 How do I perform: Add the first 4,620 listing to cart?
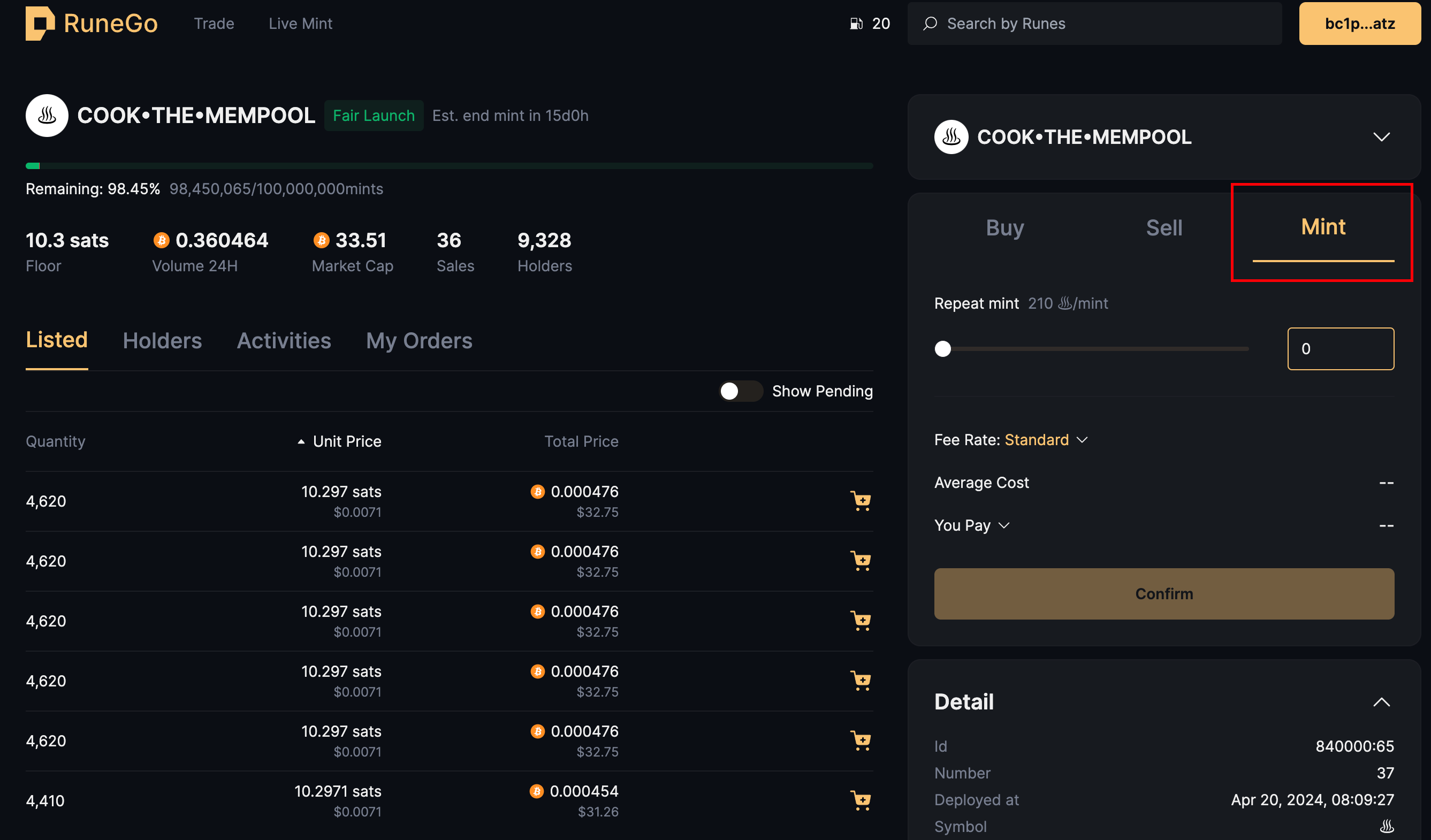coord(861,501)
